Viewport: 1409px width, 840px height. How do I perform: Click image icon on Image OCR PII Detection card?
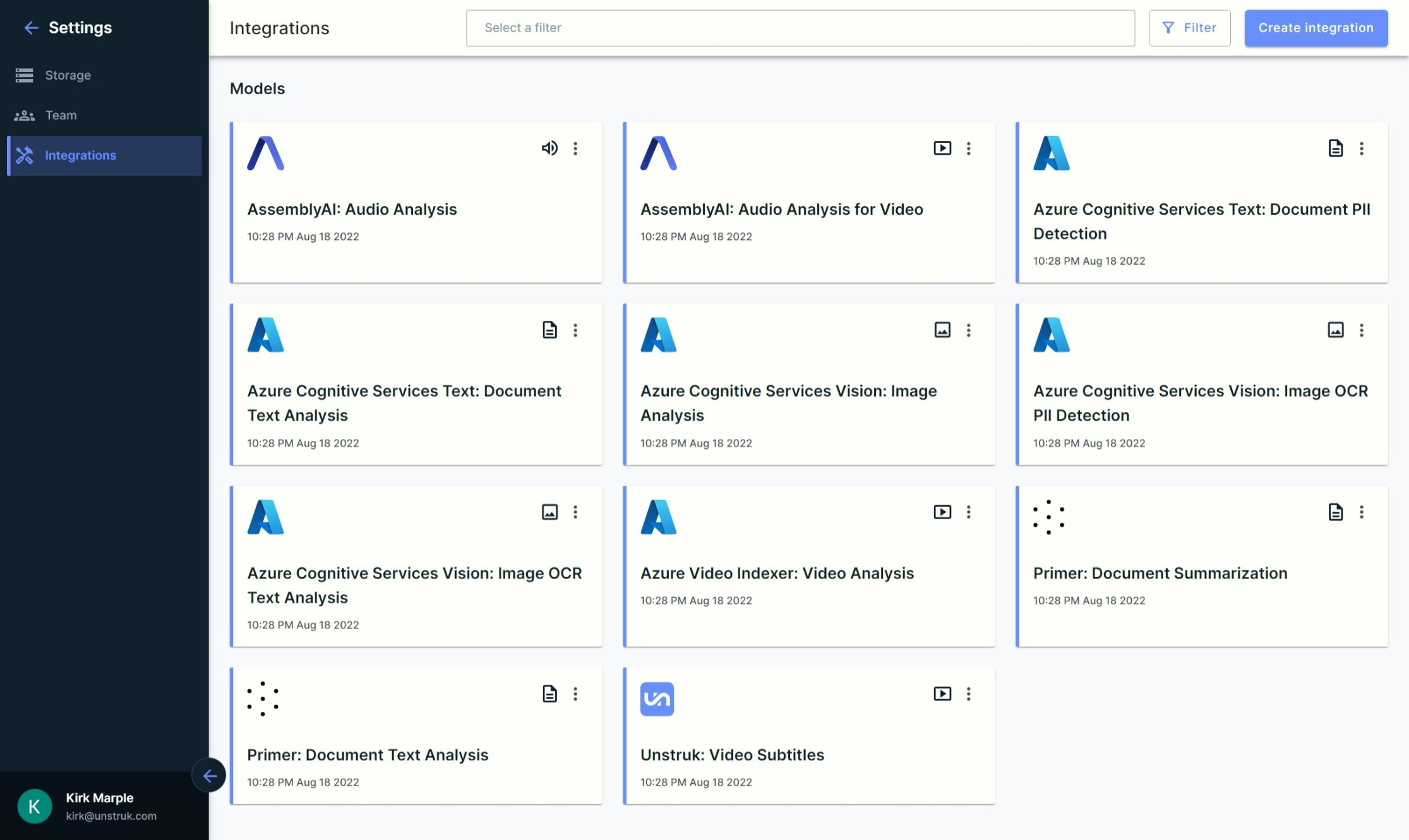click(1335, 330)
